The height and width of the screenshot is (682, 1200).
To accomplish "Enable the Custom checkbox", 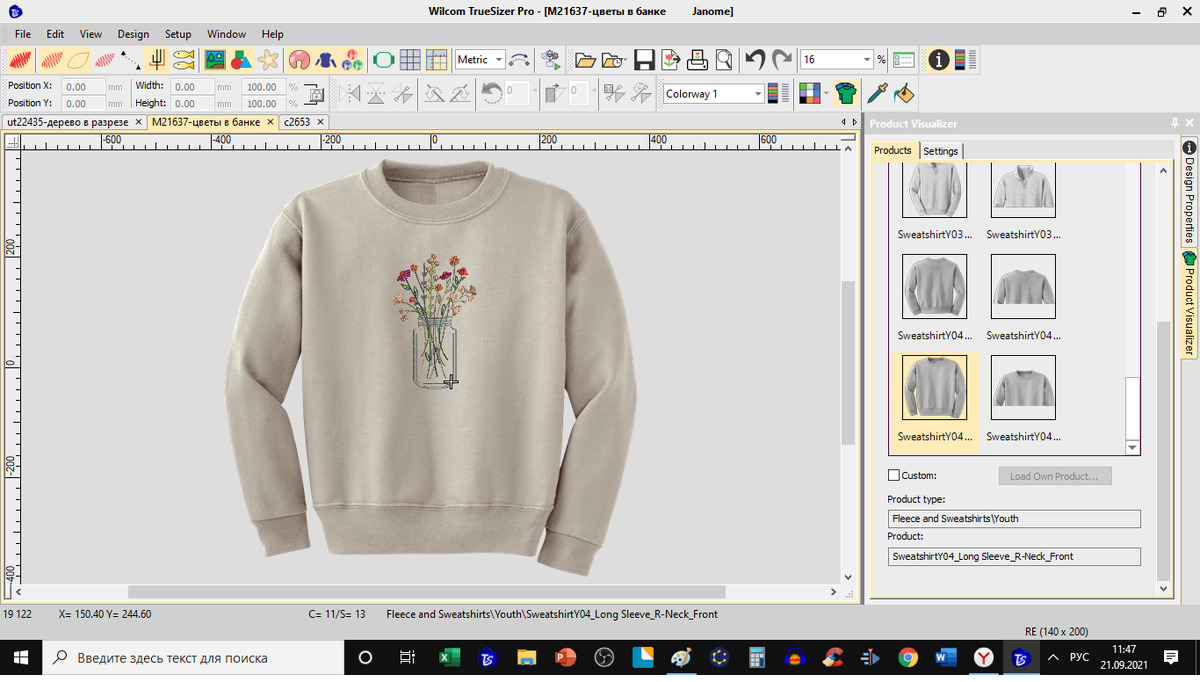I will (x=894, y=476).
